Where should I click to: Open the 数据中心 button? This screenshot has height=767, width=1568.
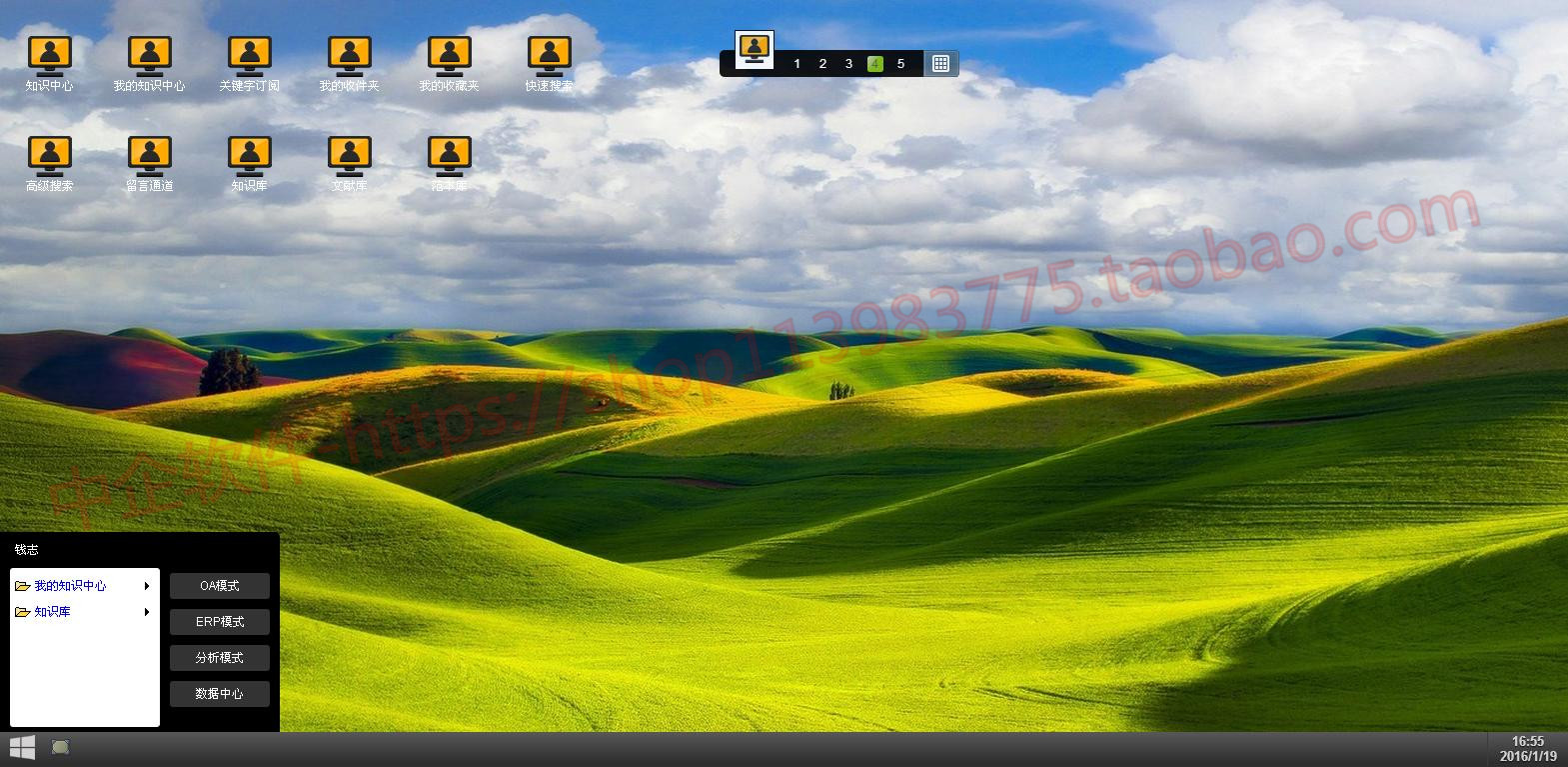click(x=220, y=694)
